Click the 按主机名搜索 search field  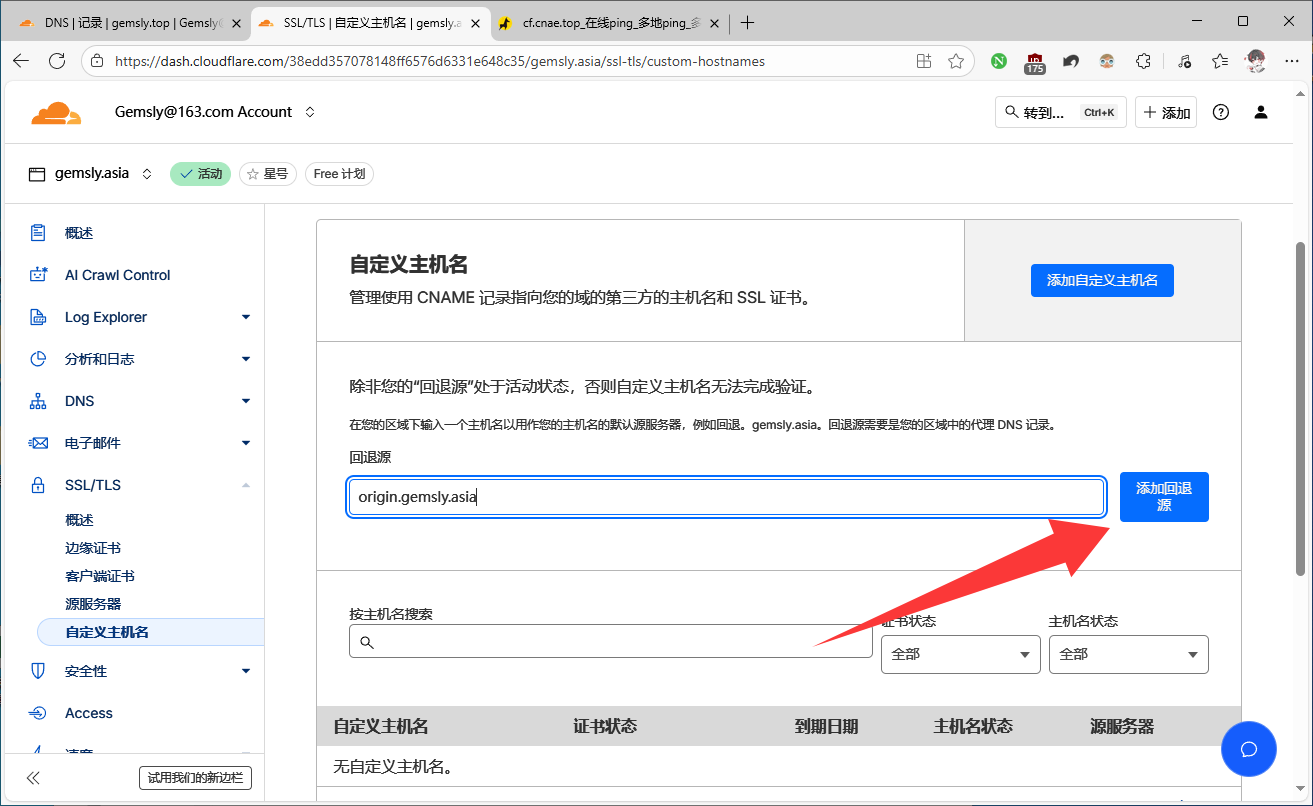coord(610,641)
